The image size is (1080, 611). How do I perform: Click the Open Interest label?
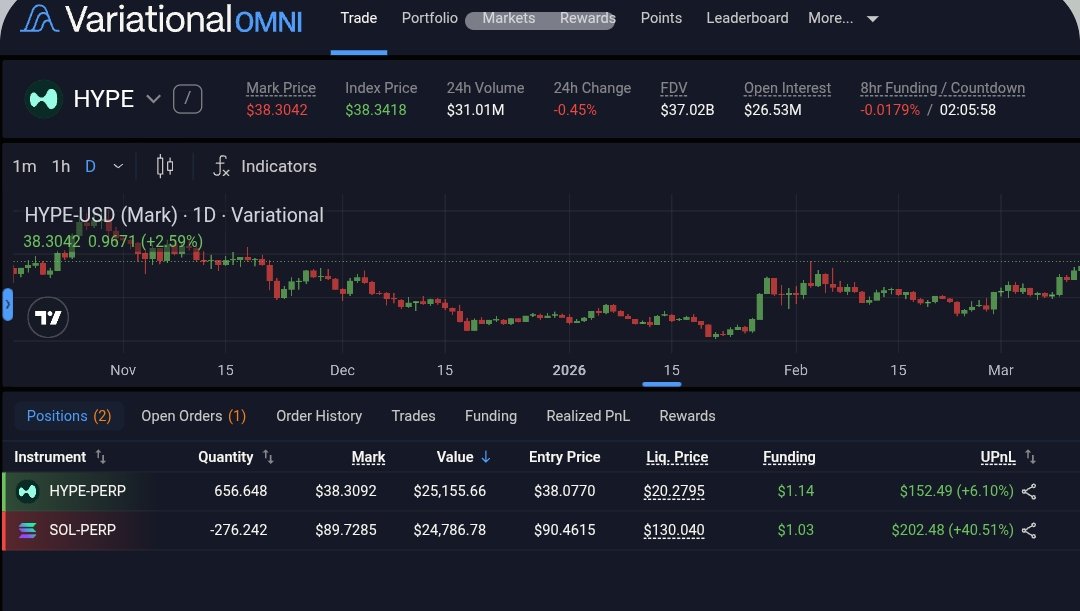pyautogui.click(x=787, y=88)
